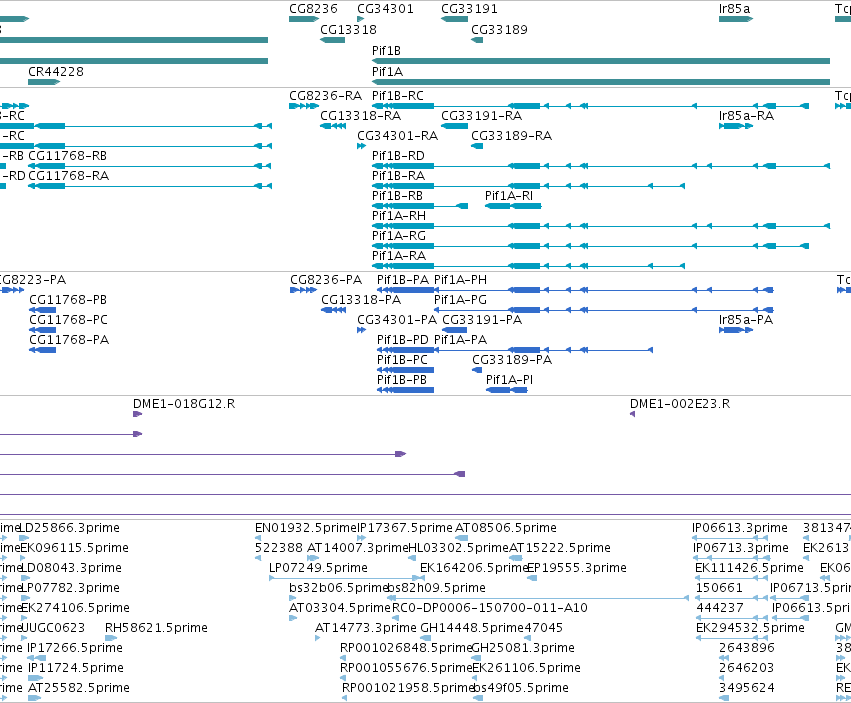Viewport: 851px width, 703px height.
Task: Select protein Pif1B-PC
Action: point(405,370)
